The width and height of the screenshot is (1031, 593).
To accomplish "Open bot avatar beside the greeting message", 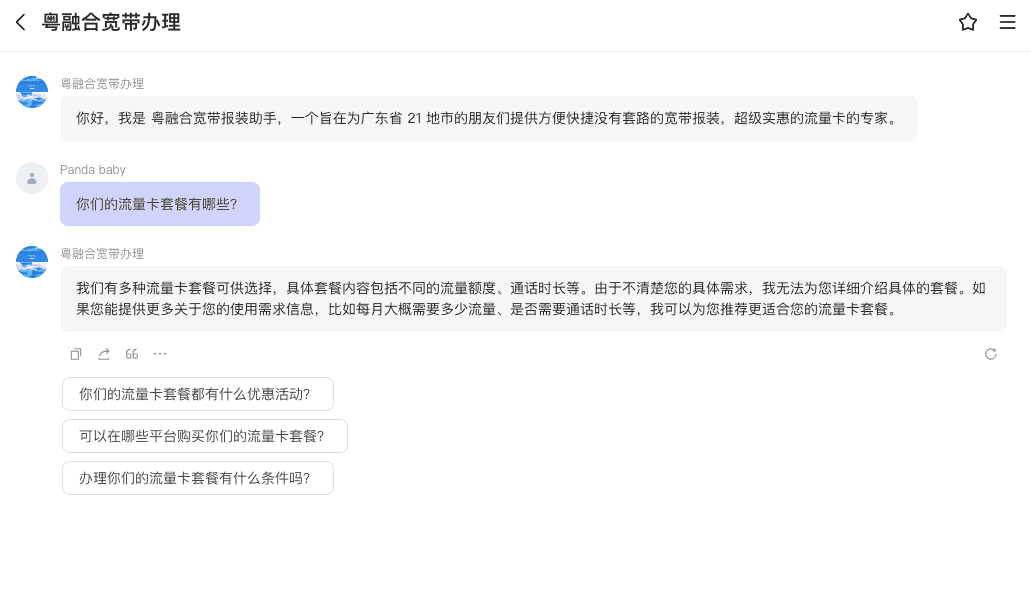I will coord(32,92).
